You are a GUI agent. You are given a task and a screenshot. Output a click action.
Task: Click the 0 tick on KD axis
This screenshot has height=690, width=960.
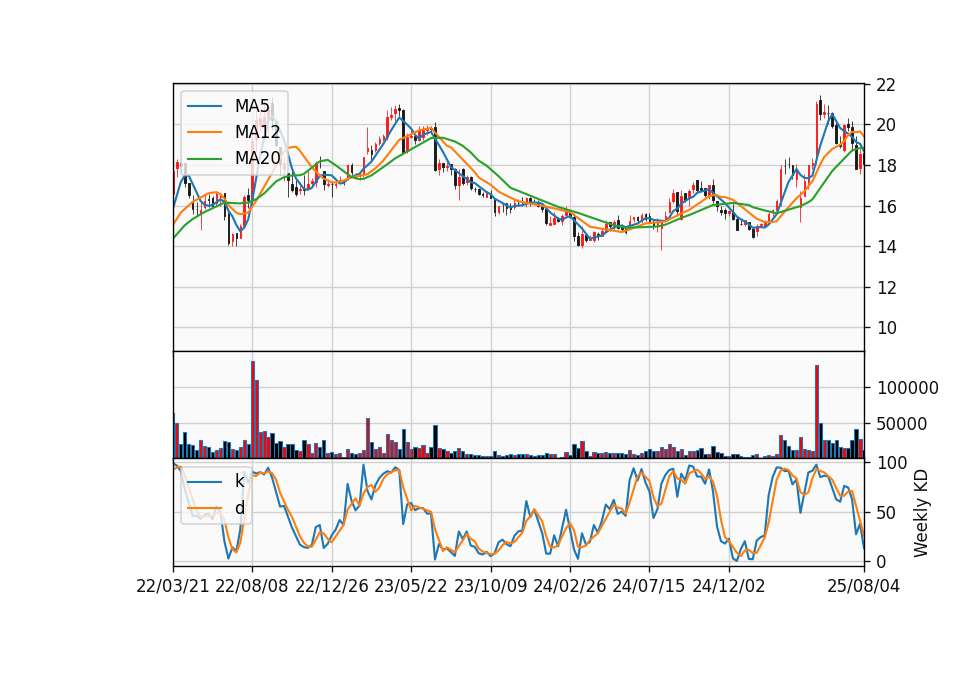[x=882, y=561]
